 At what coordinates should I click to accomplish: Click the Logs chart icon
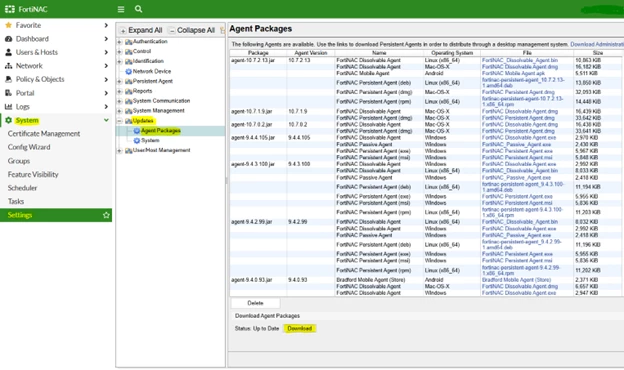8,106
